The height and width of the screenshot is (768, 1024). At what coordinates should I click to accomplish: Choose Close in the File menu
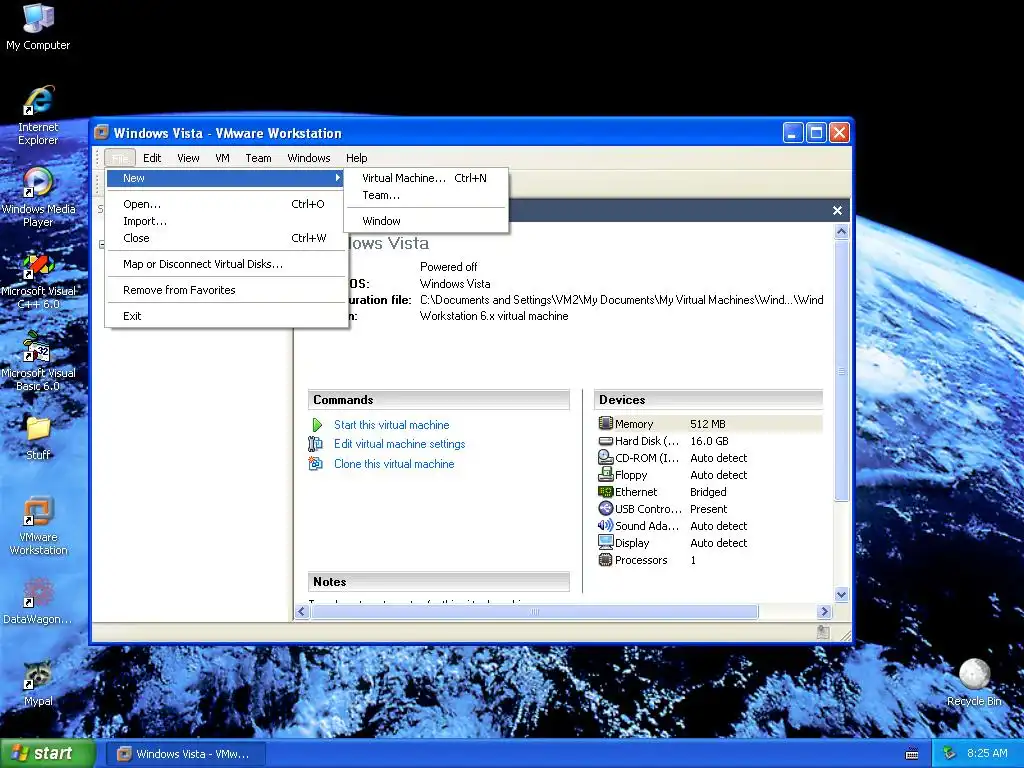click(226, 238)
